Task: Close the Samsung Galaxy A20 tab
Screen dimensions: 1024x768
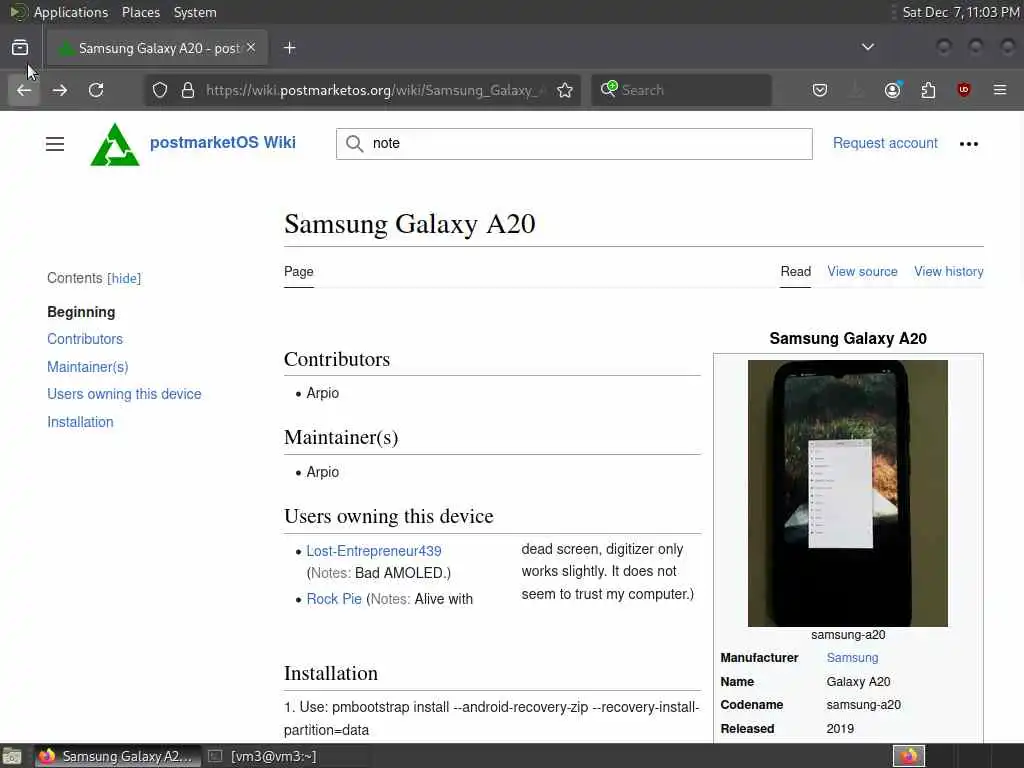Action: (x=251, y=48)
